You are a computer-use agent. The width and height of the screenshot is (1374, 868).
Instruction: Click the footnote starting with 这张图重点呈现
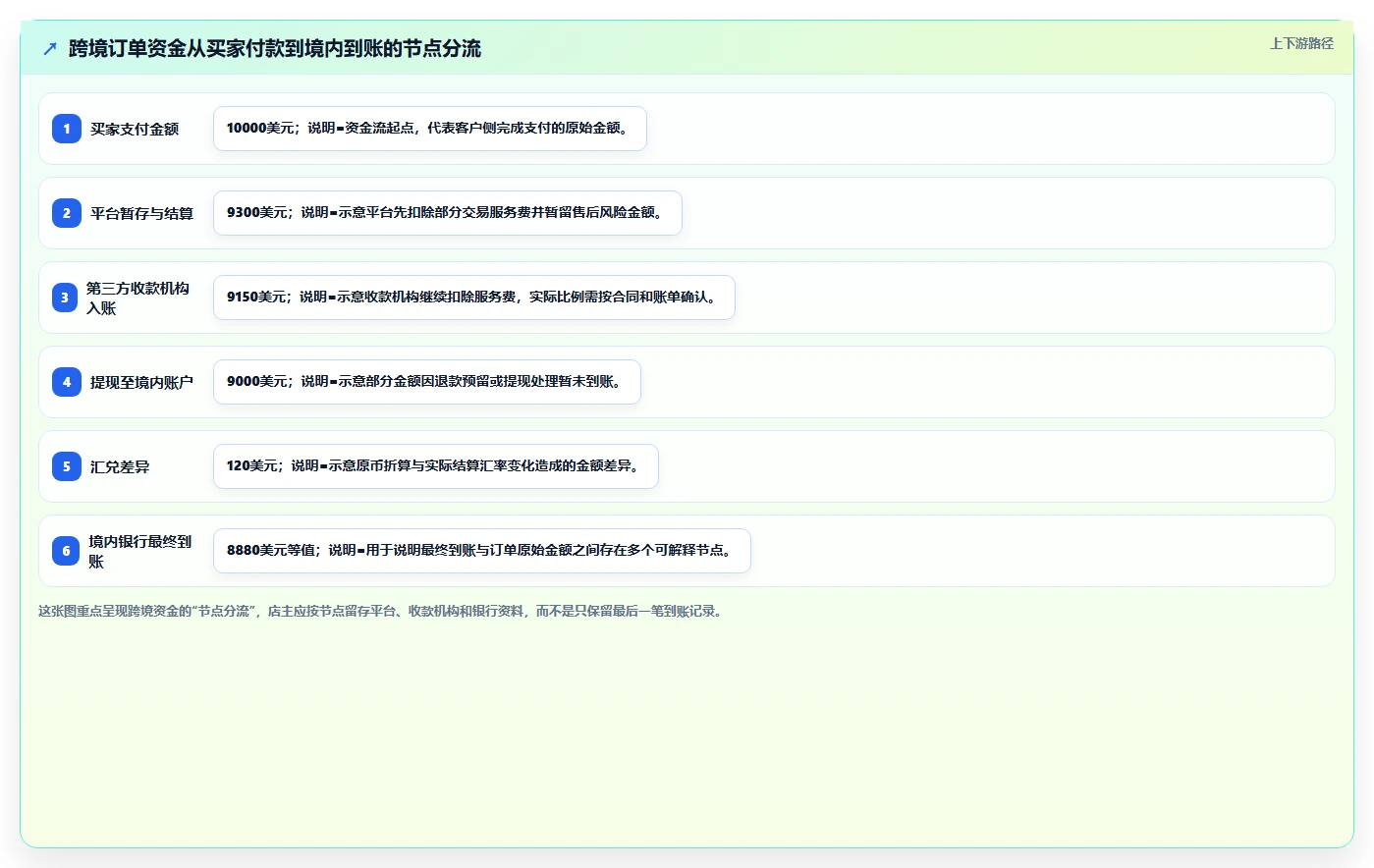382,611
